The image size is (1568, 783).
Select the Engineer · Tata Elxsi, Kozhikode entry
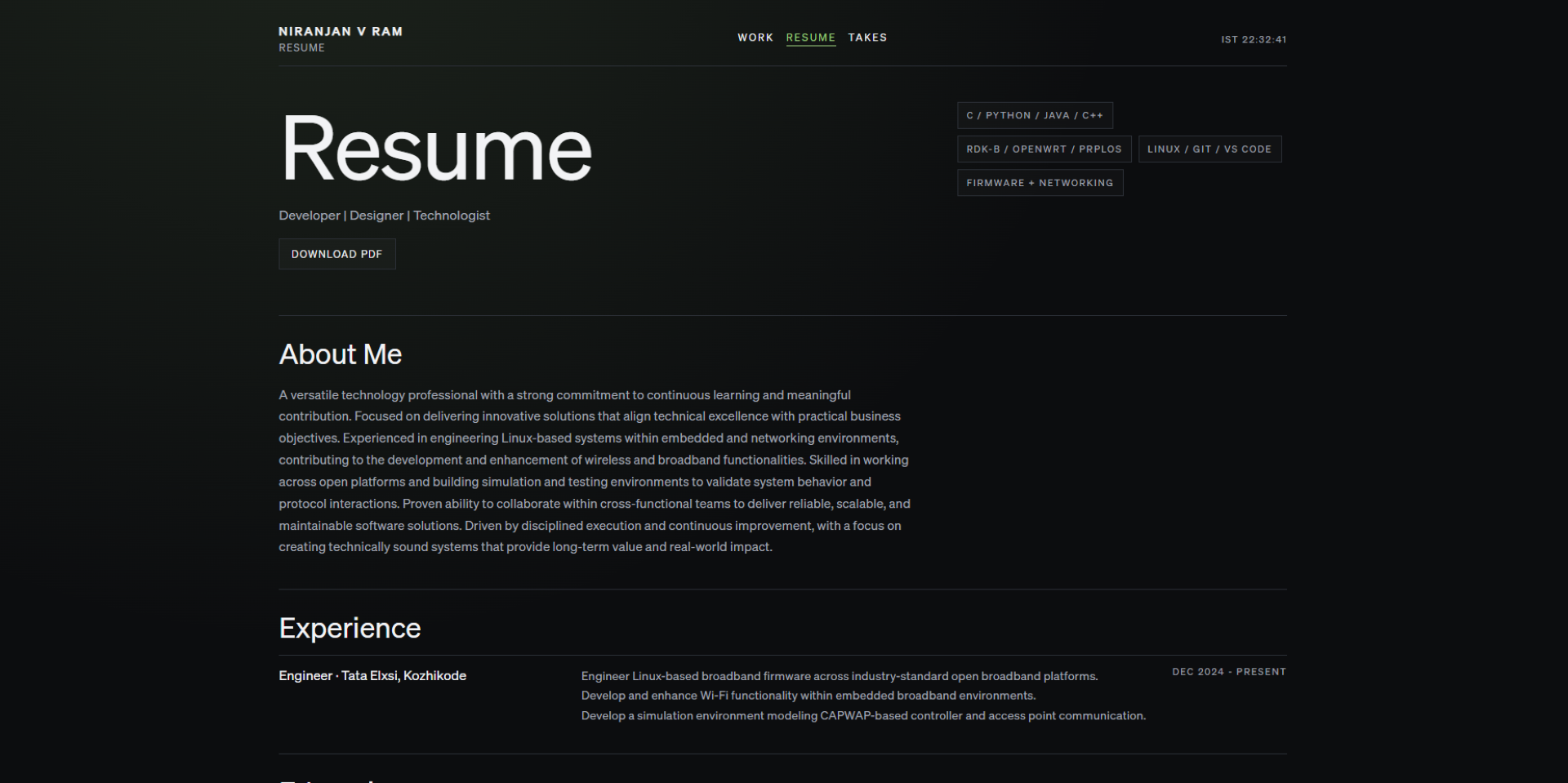[372, 675]
